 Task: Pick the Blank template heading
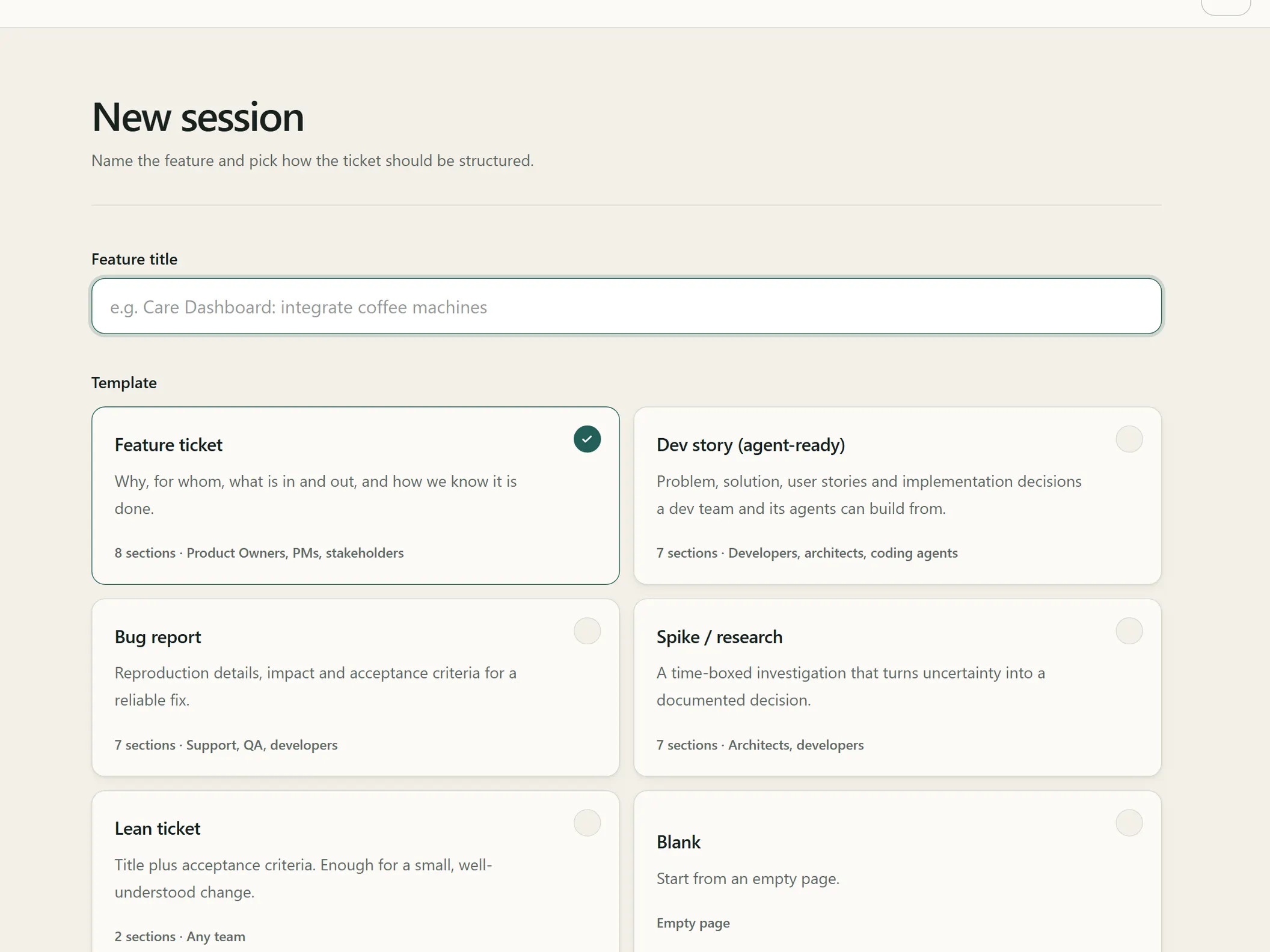pyautogui.click(x=678, y=842)
